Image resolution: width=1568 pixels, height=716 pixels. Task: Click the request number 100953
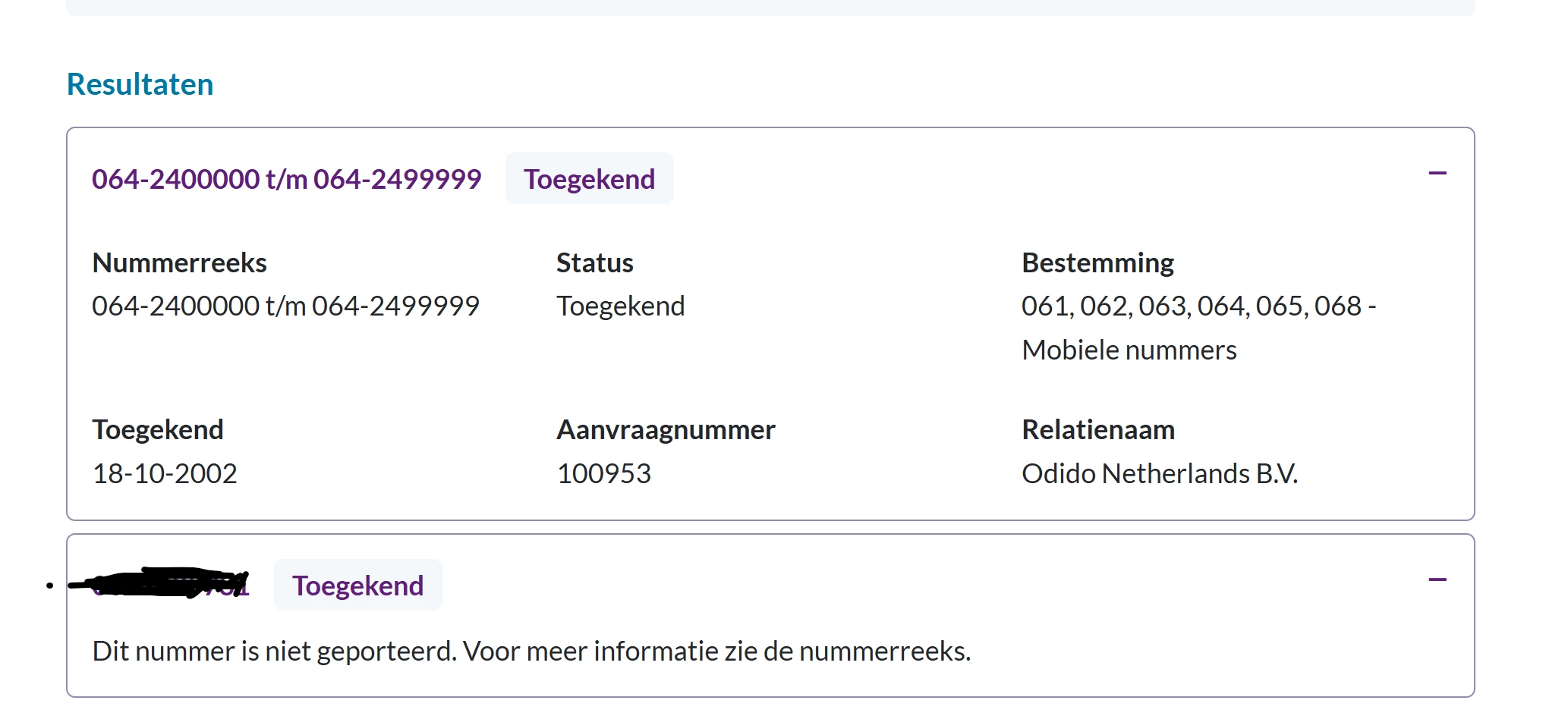coord(604,474)
